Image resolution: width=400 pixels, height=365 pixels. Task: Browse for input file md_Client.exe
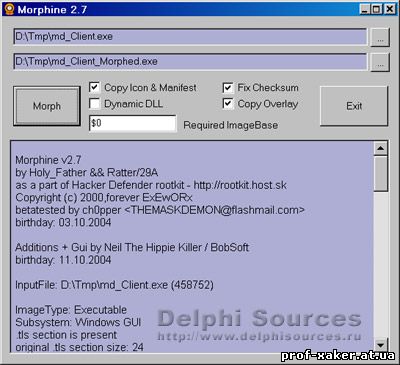[x=380, y=37]
